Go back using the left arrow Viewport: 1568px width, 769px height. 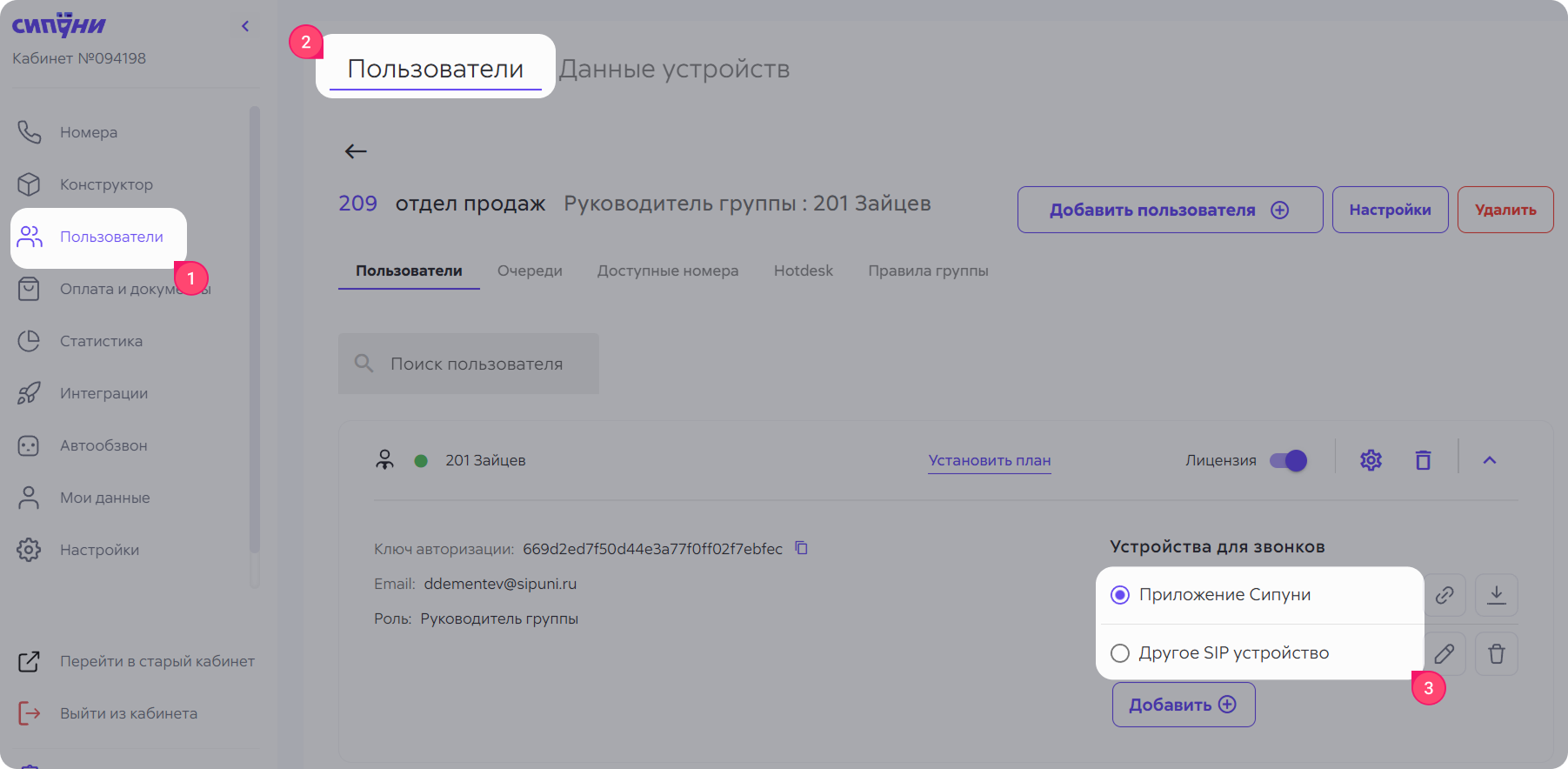[x=356, y=151]
